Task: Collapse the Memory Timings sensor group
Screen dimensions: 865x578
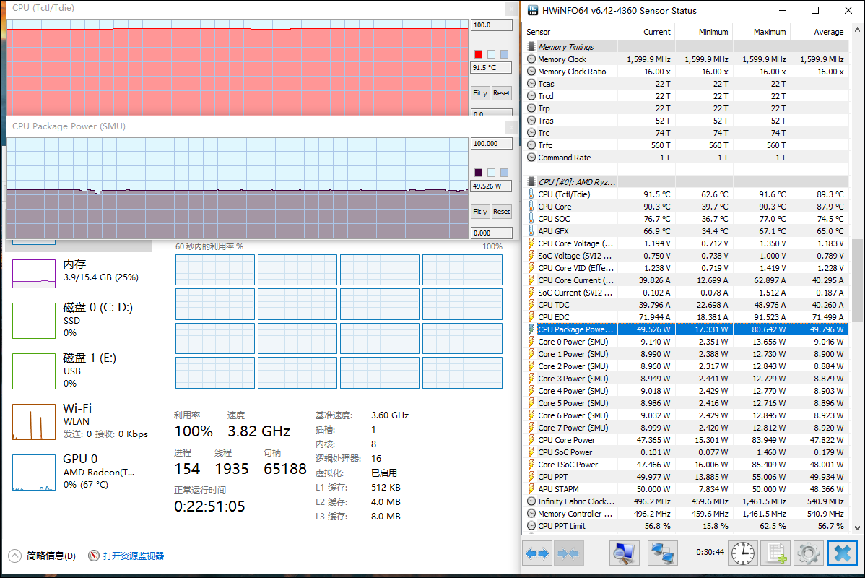Action: (x=532, y=46)
